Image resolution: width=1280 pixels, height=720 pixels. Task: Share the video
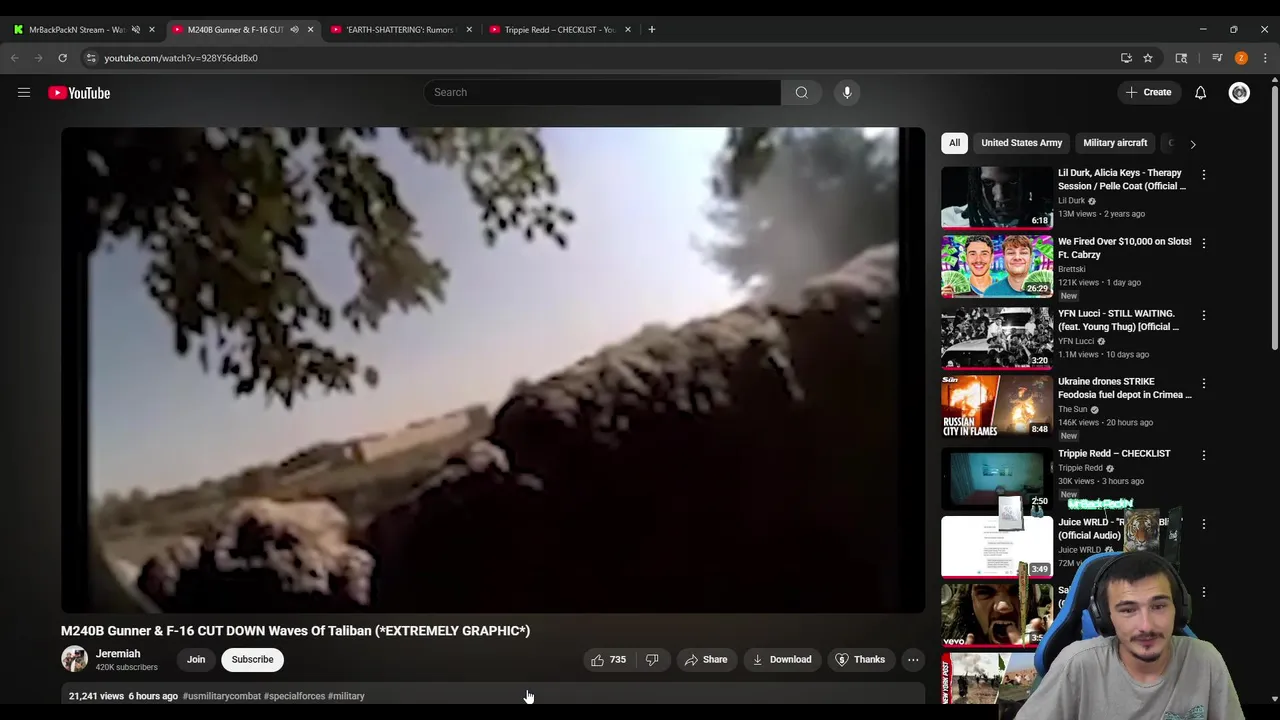point(705,660)
